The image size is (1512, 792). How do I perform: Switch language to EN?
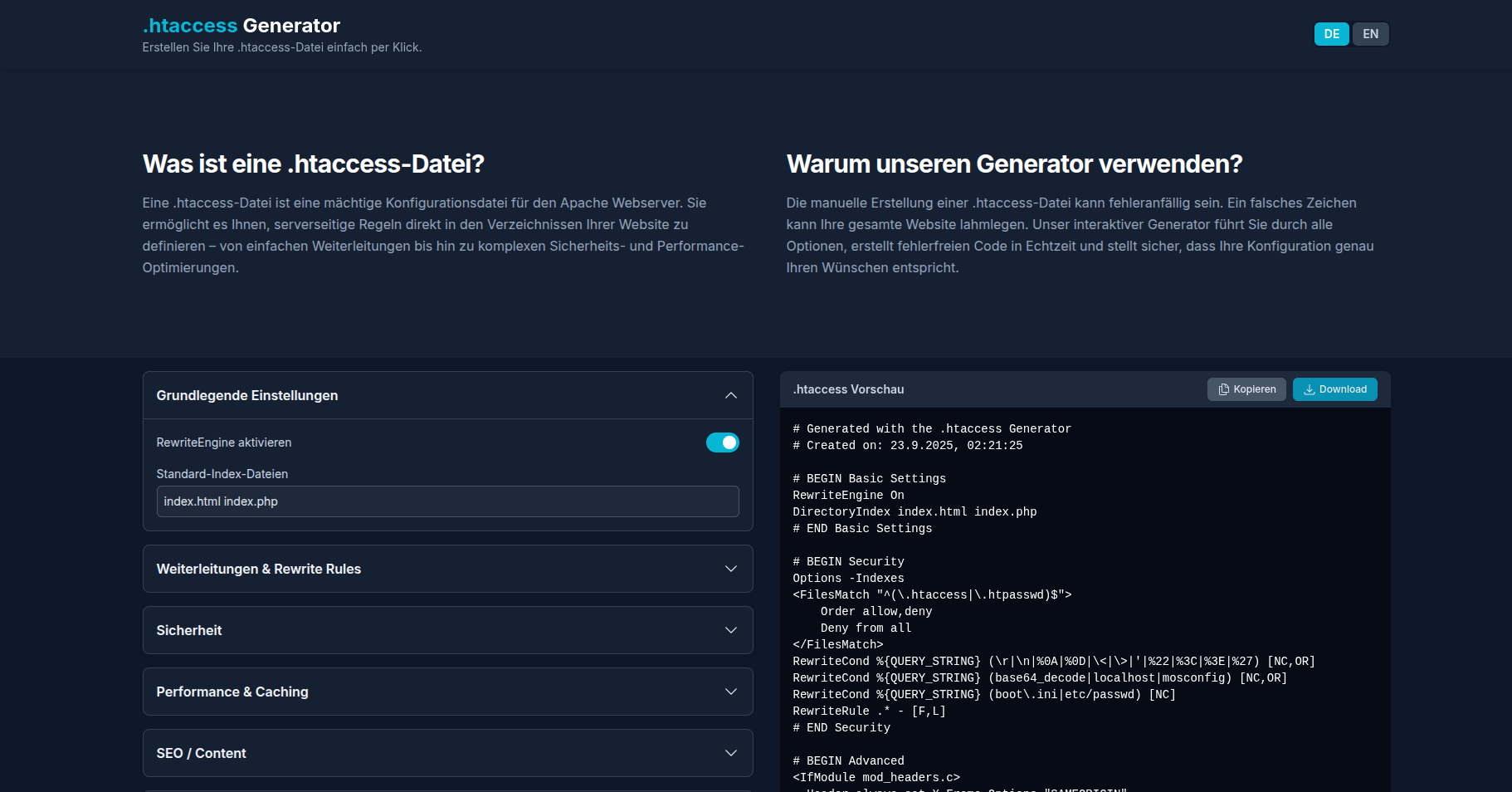click(x=1370, y=34)
